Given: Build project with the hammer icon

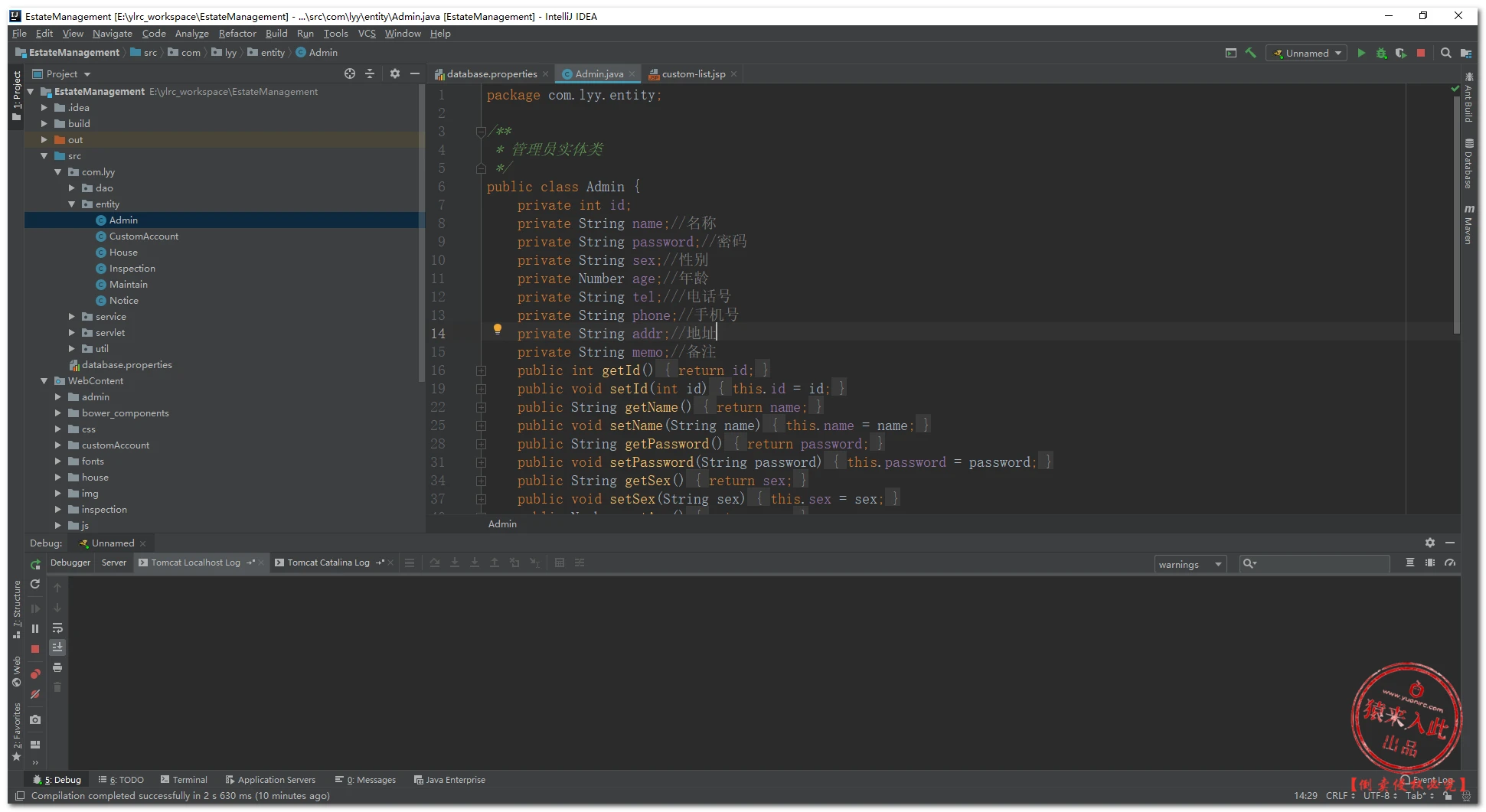Looking at the screenshot, I should 1251,53.
